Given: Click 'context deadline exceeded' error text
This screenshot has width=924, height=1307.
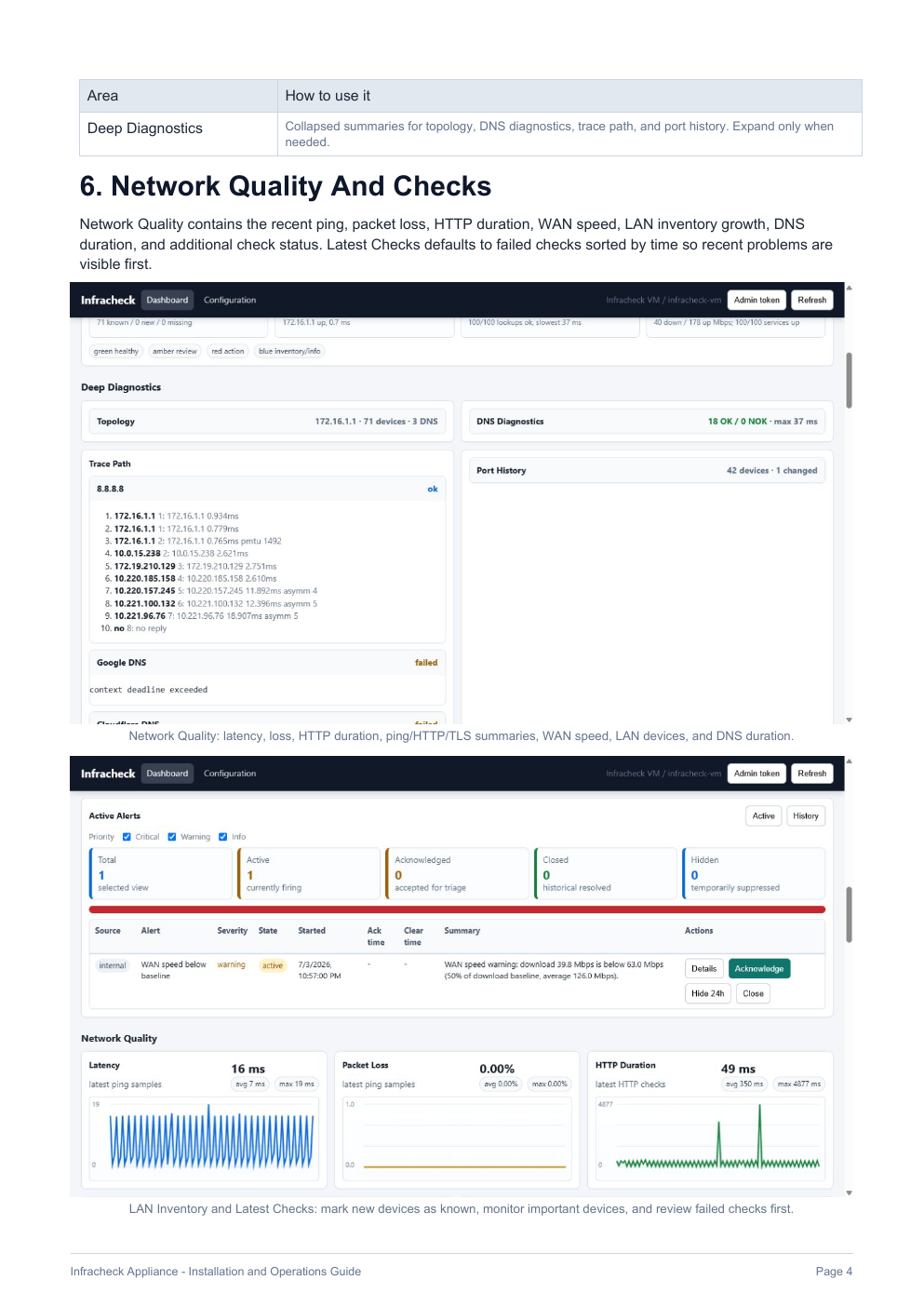Looking at the screenshot, I should click(x=149, y=690).
